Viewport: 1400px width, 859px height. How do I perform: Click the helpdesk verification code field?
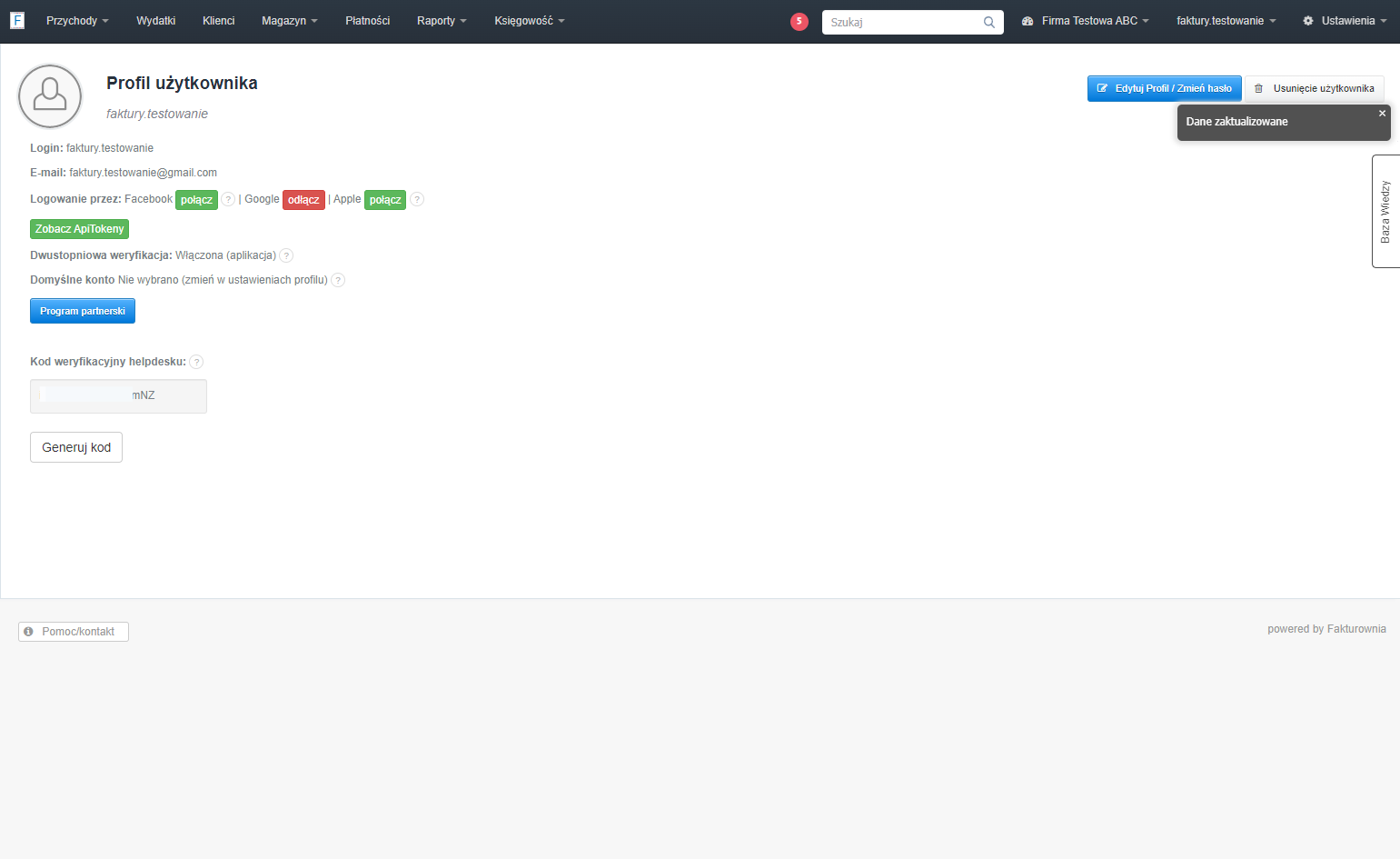118,396
